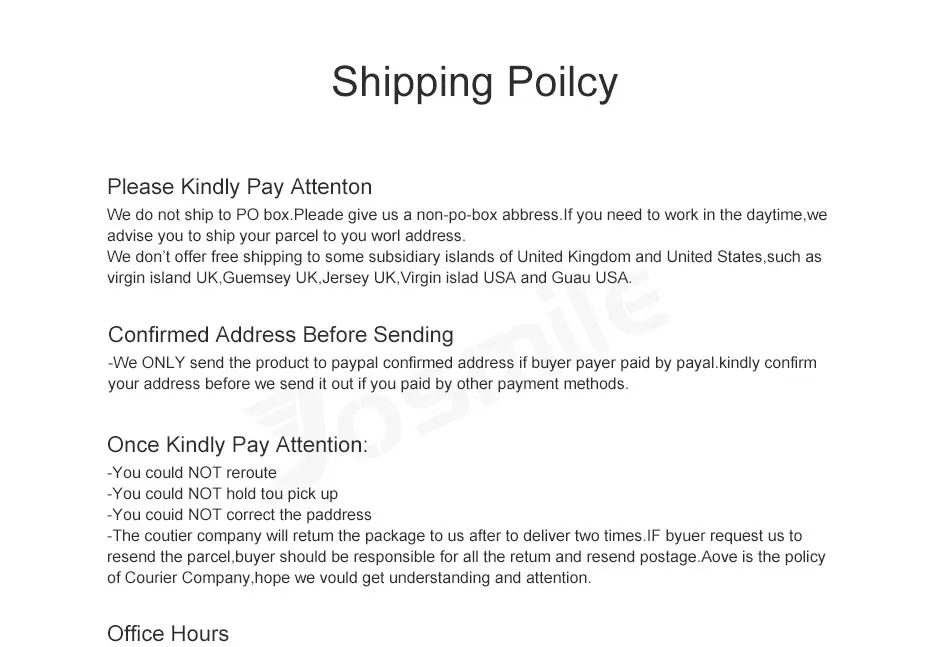The image size is (950, 647).
Task: Click the phrase non-po-box abbress
Action: point(488,215)
